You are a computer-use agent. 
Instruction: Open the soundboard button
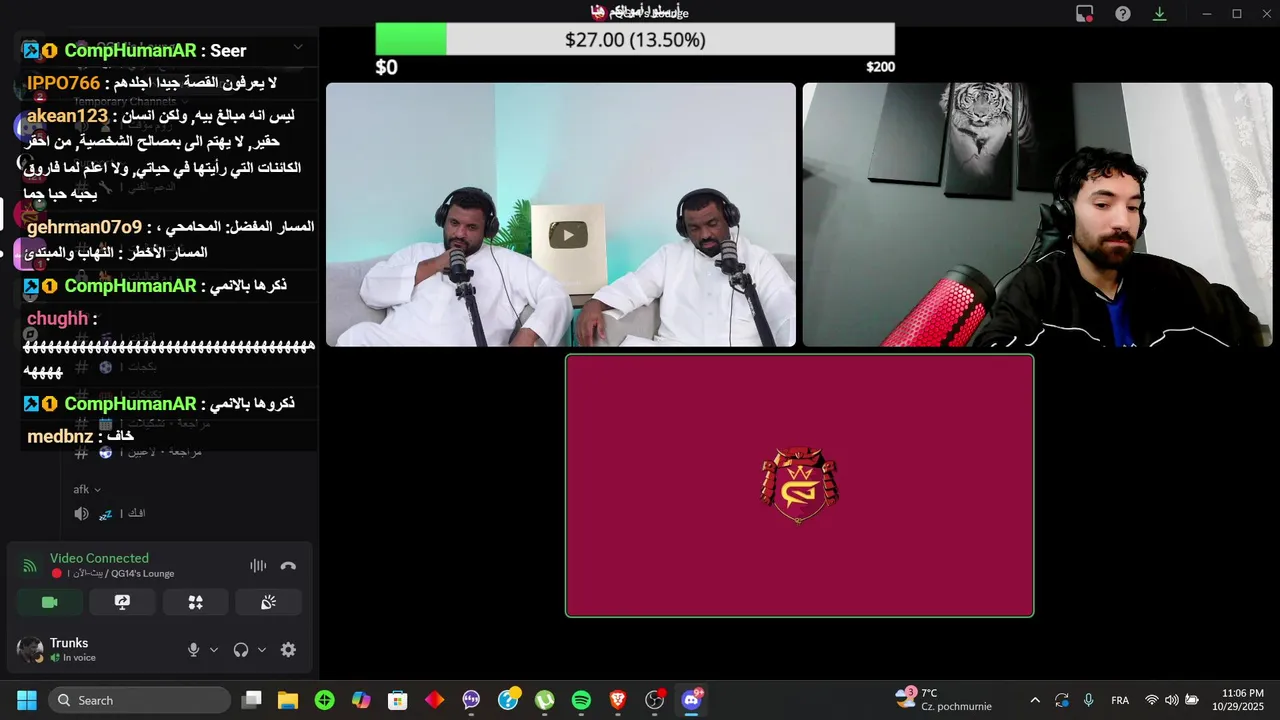tap(268, 602)
